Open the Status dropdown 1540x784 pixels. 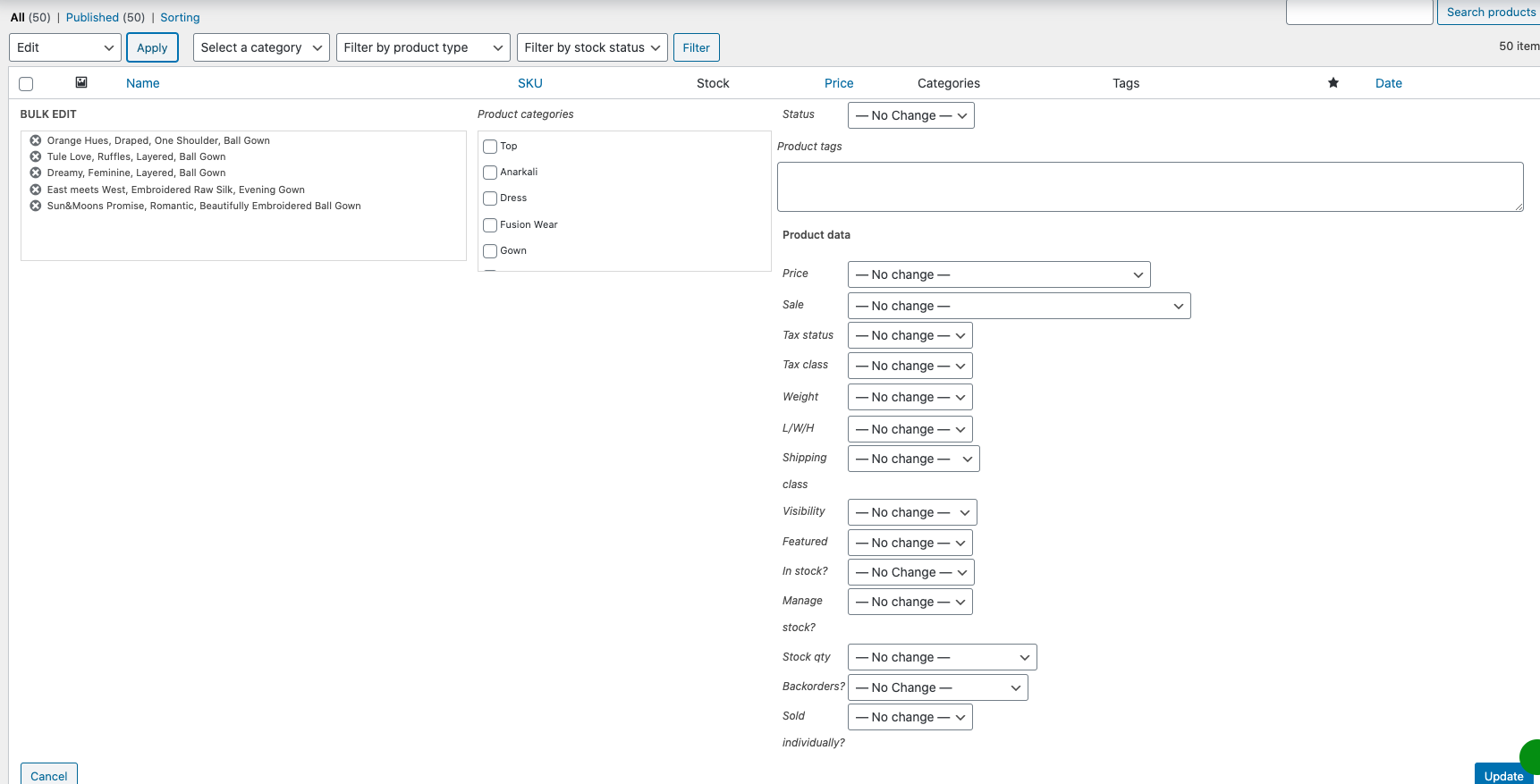(x=911, y=115)
